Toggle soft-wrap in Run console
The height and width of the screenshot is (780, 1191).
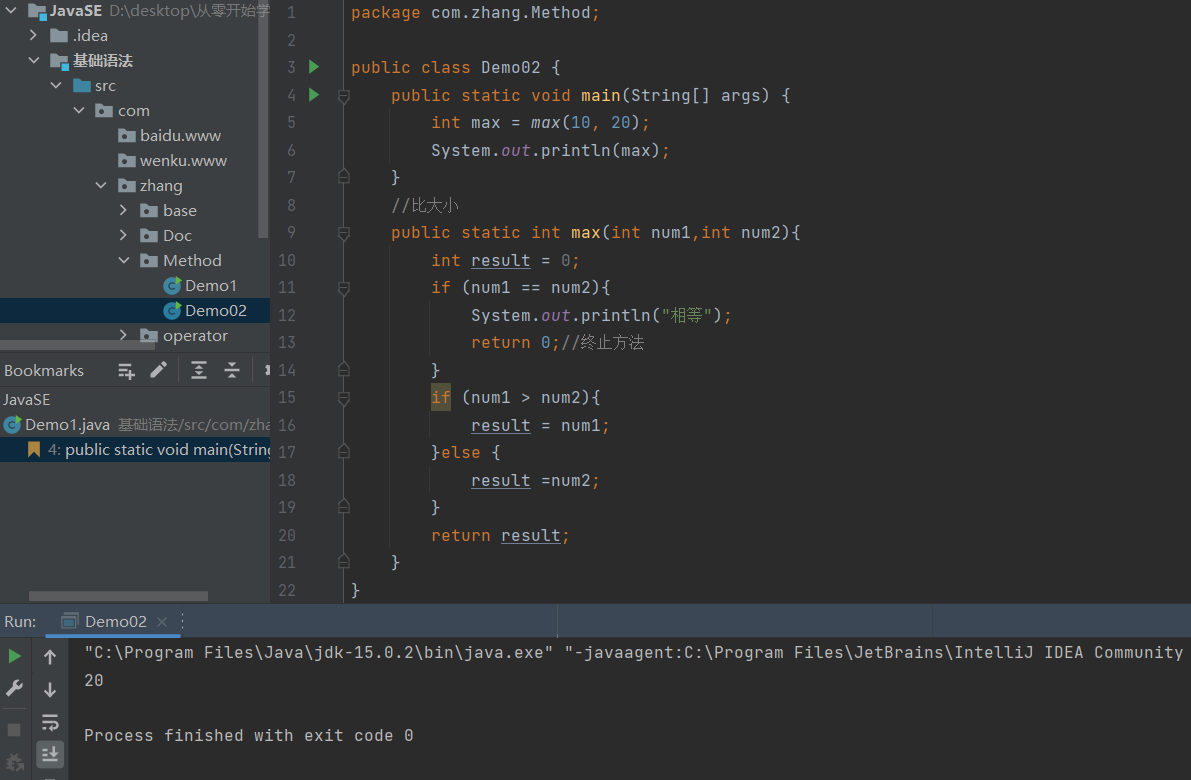coord(49,722)
